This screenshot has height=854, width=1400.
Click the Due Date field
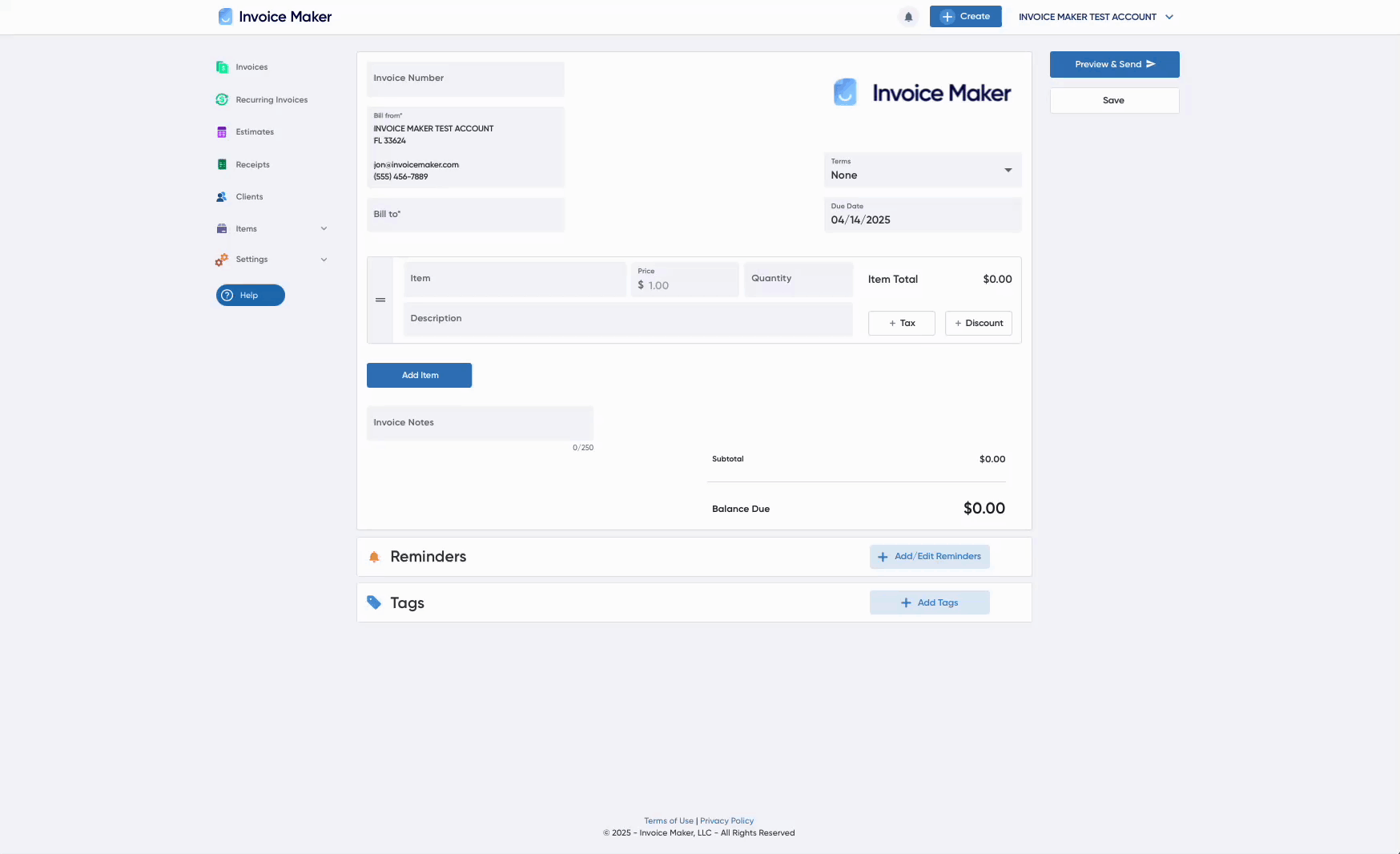click(923, 215)
